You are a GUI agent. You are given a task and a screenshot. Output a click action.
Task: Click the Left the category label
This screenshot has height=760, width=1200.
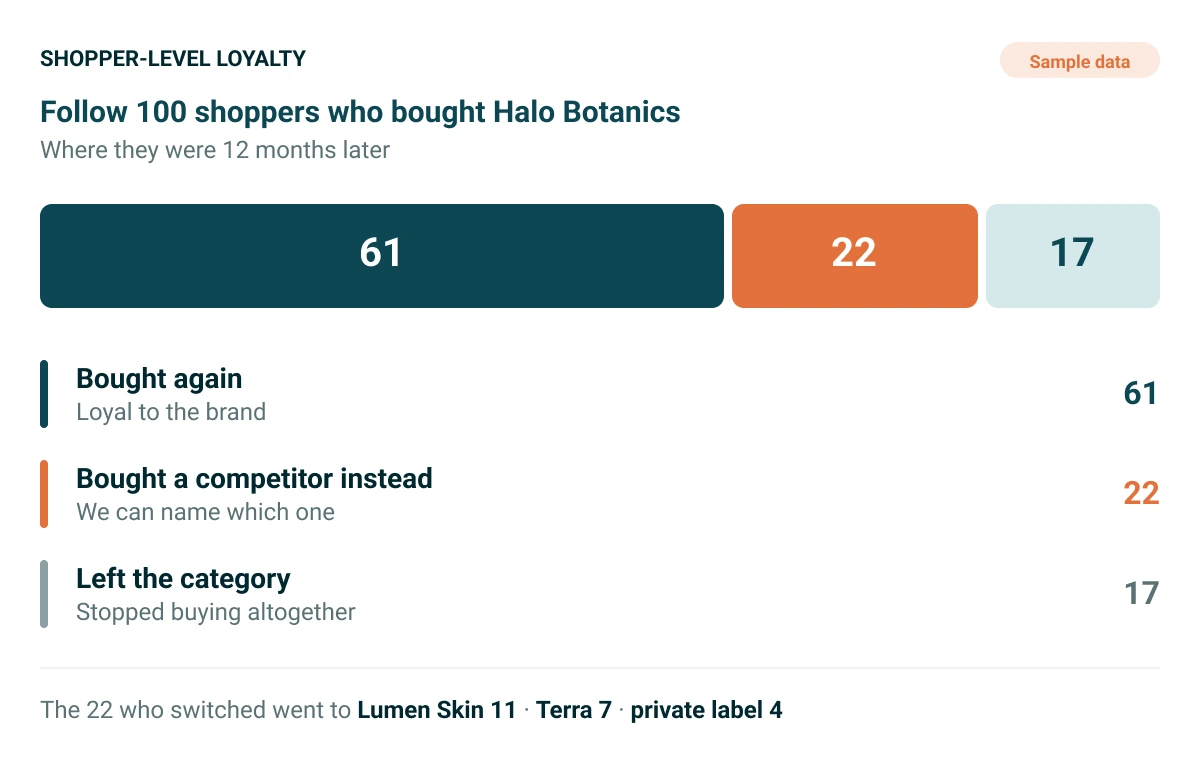pyautogui.click(x=183, y=579)
